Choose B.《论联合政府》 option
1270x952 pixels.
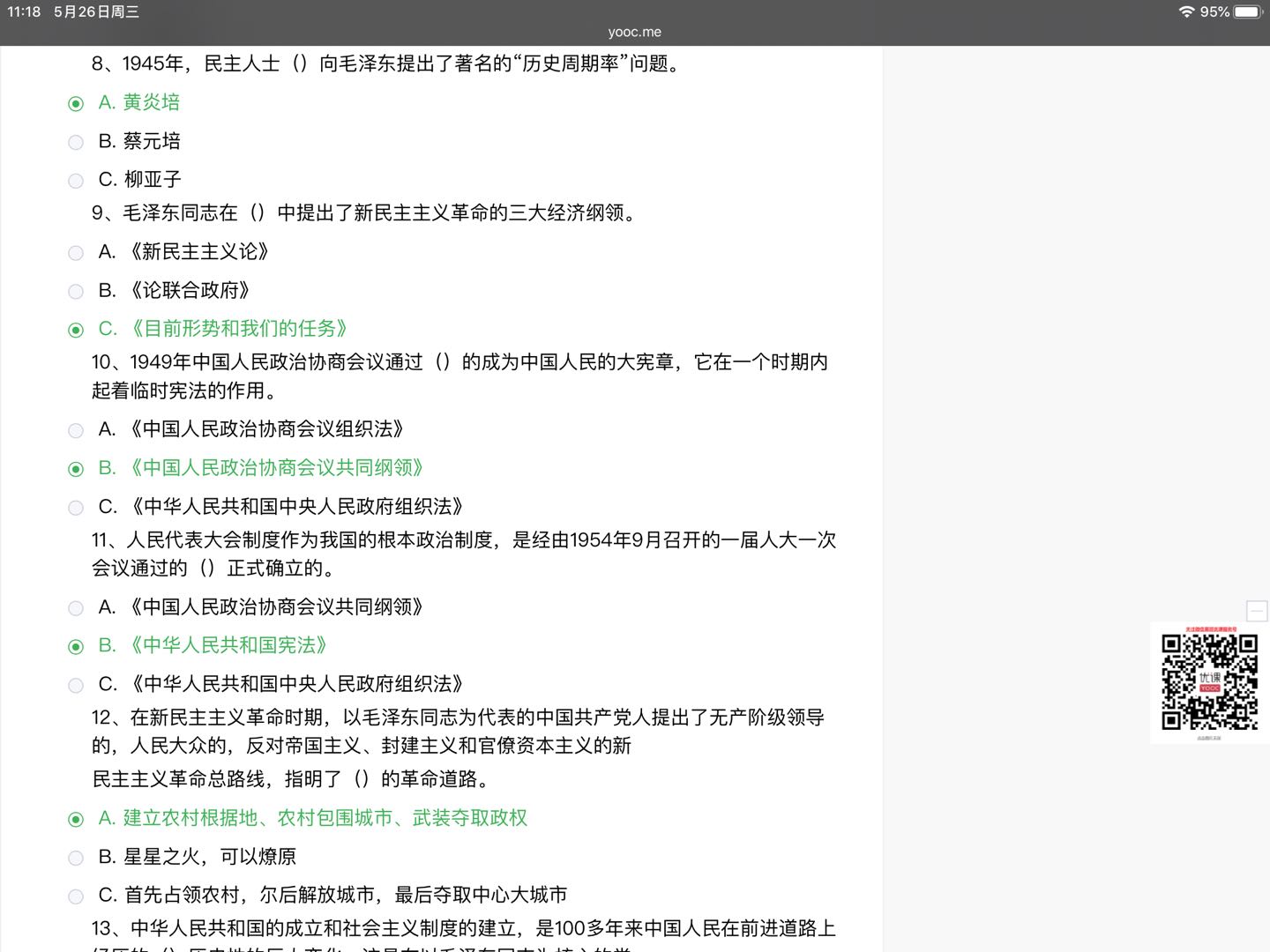pos(76,292)
